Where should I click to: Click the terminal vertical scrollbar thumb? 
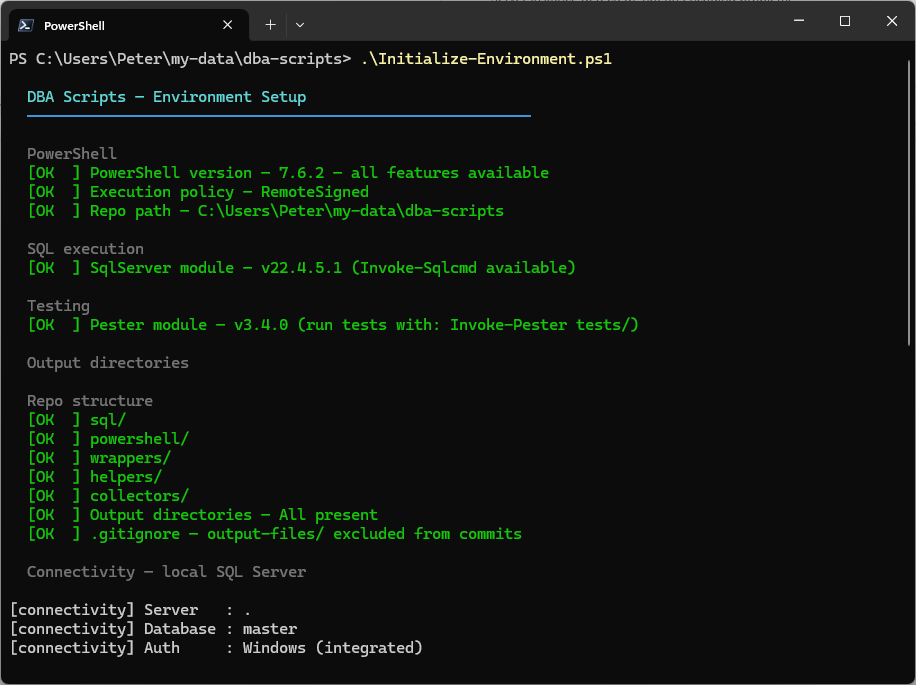(909, 203)
